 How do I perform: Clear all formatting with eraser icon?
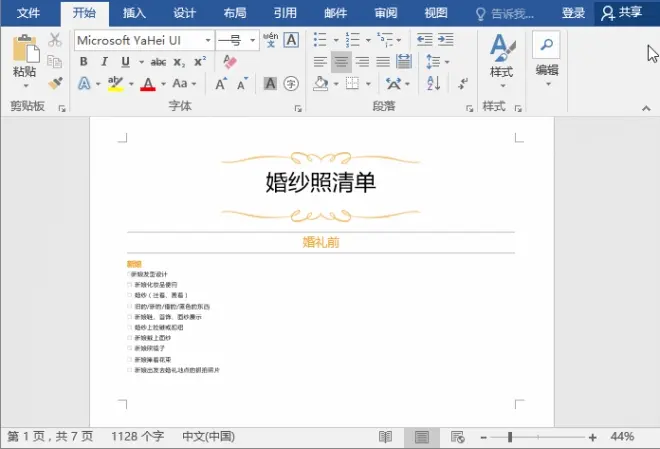(230, 62)
